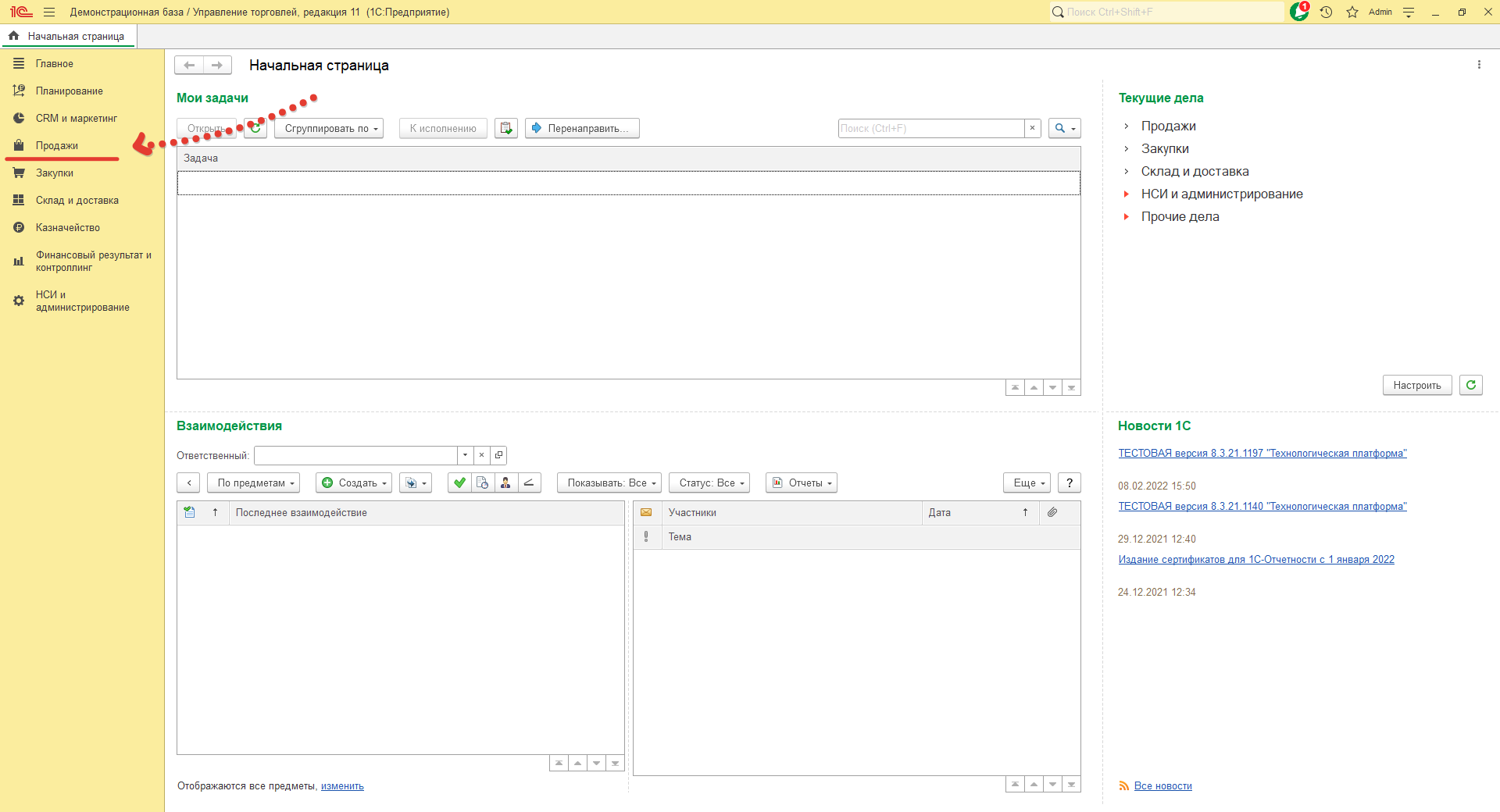Screen dimensions: 1500x812
Task: Open the Показывать: Все dropdown
Action: pos(609,483)
